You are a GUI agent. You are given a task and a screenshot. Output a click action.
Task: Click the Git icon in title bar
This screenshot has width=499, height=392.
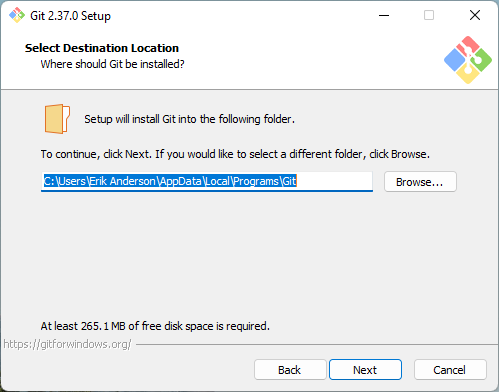(17, 15)
